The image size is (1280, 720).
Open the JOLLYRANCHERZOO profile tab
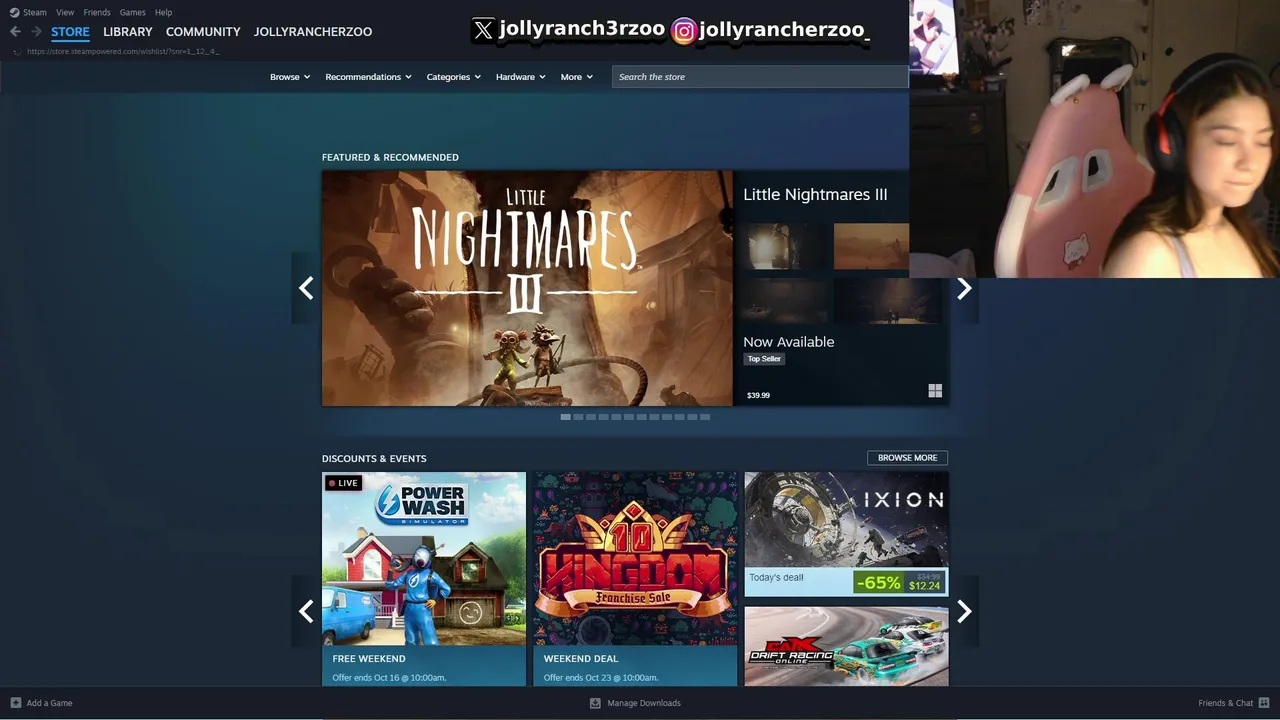[x=313, y=32]
